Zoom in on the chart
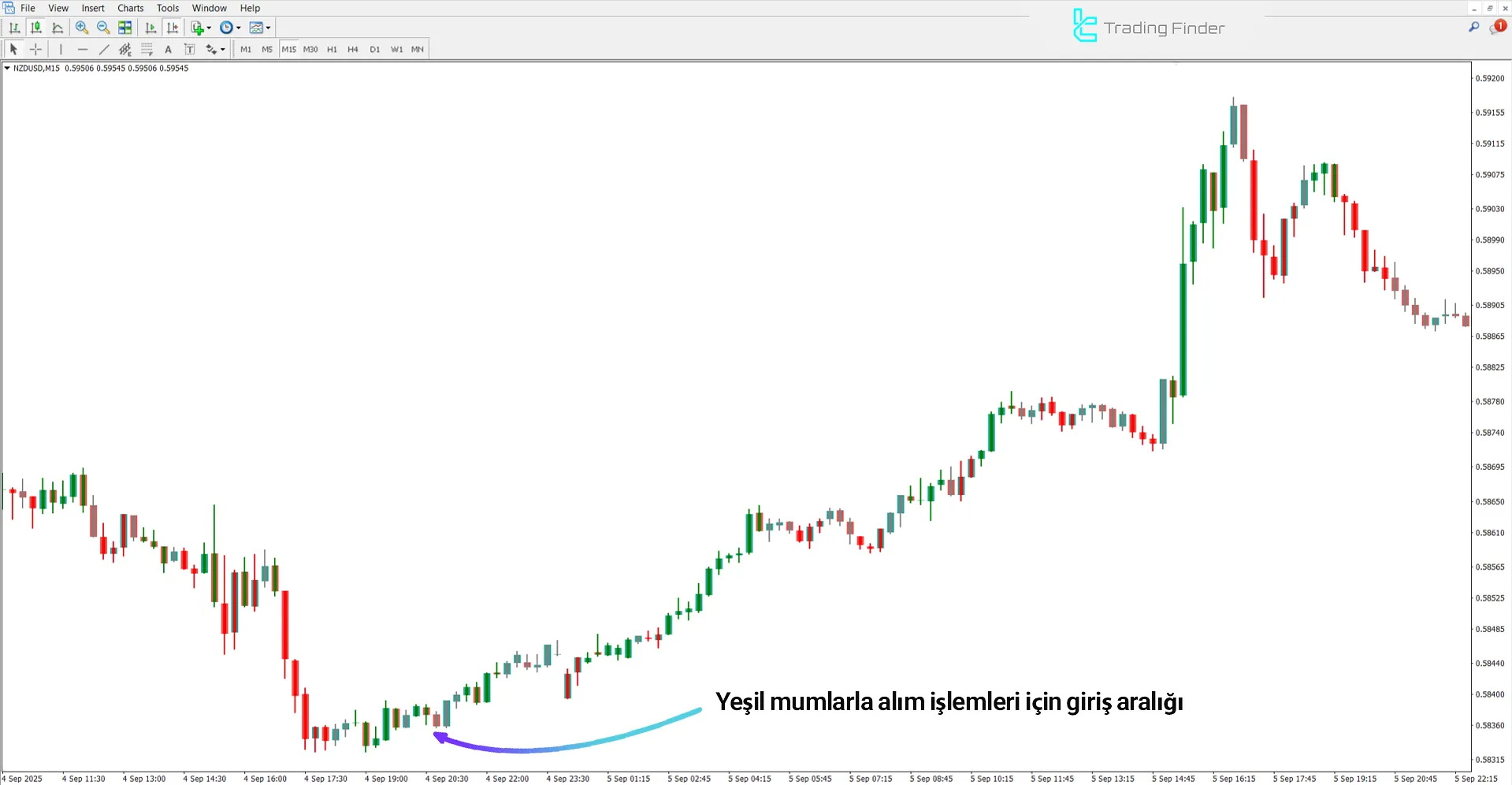 [82, 28]
